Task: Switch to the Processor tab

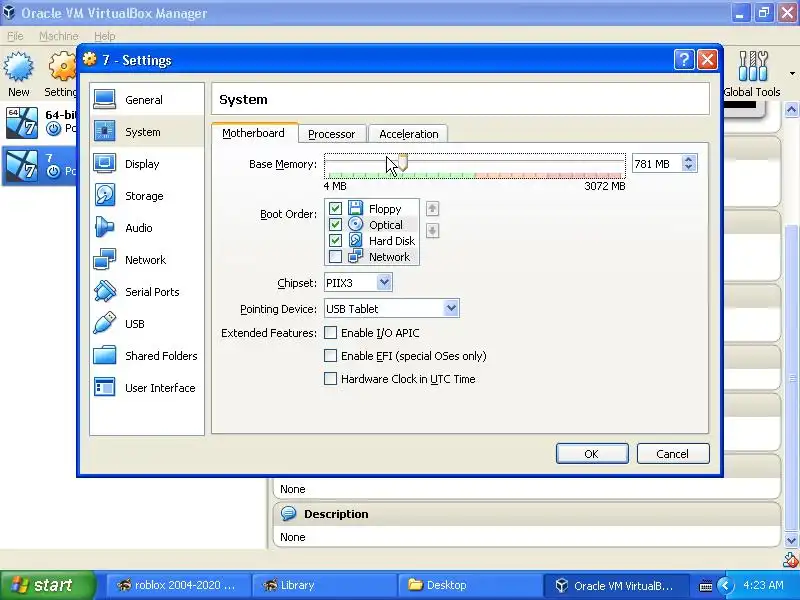Action: click(x=332, y=134)
